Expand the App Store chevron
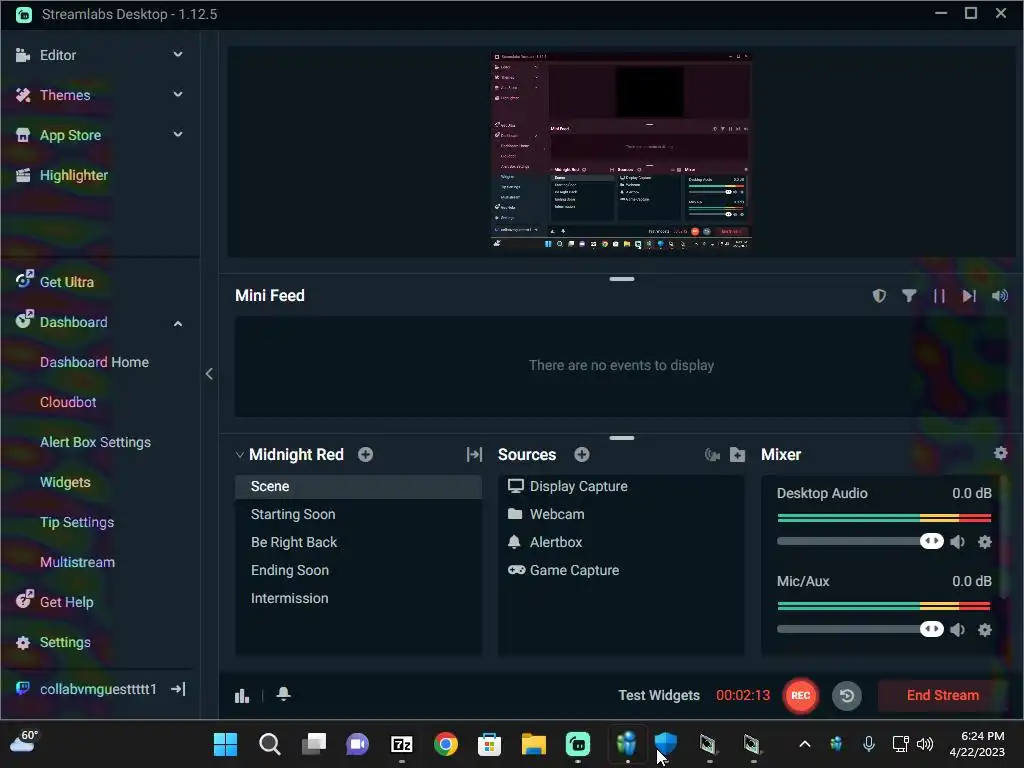This screenshot has height=768, width=1024. point(178,135)
